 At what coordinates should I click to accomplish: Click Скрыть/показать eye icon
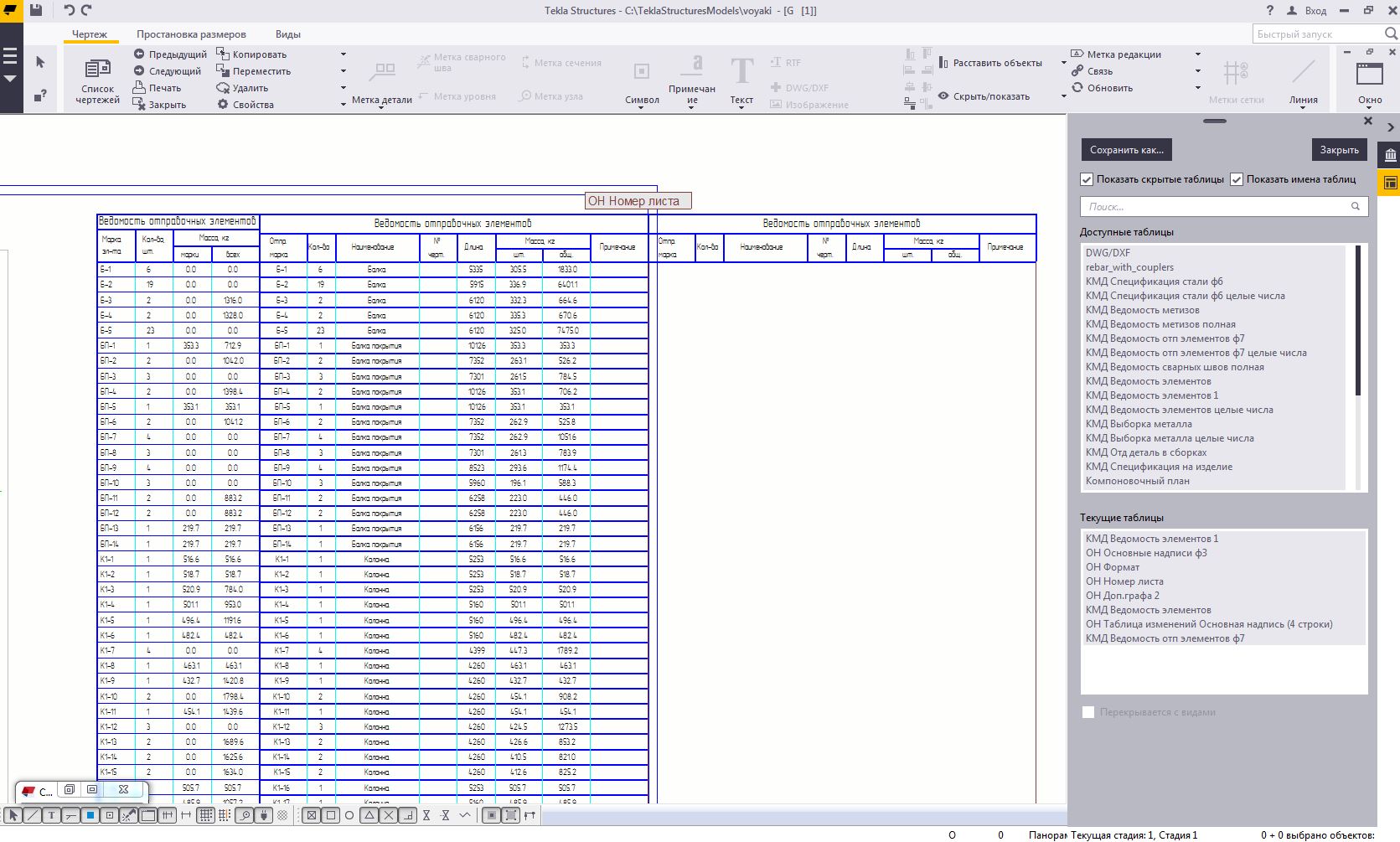coord(943,96)
